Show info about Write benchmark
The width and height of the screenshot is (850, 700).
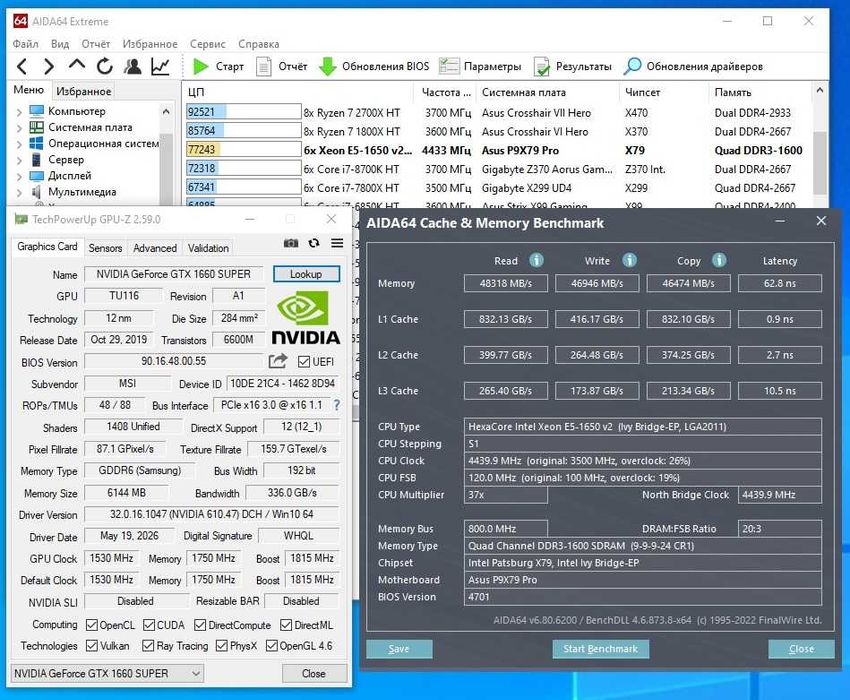point(629,260)
